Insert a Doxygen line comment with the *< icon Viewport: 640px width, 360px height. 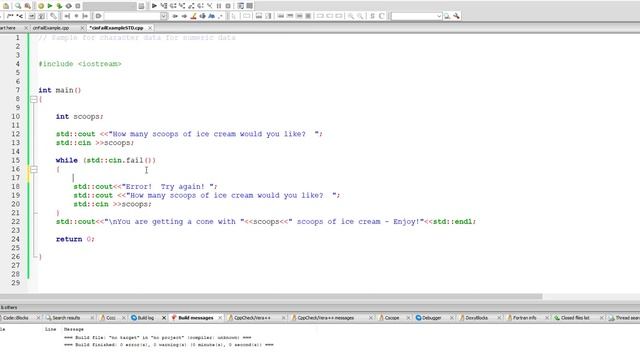20,16
